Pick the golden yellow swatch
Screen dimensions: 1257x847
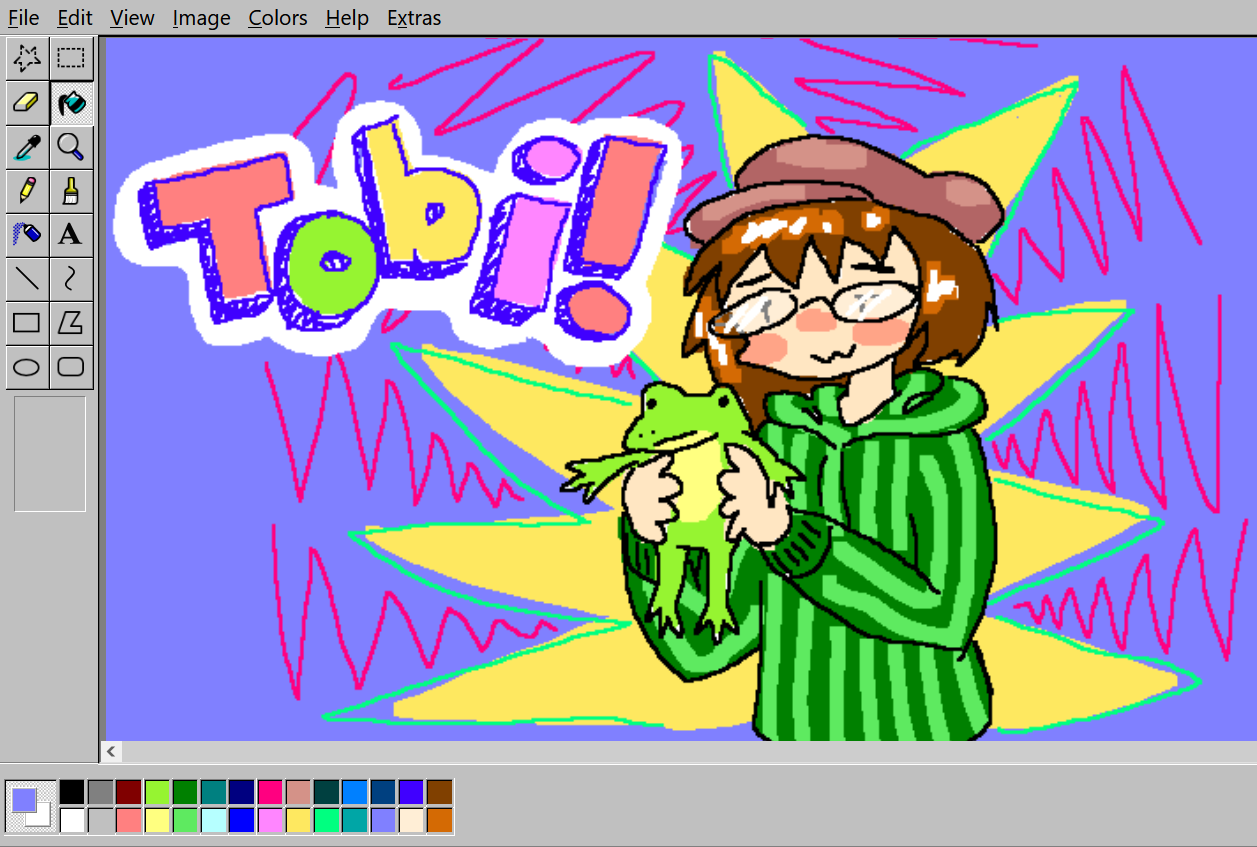(x=298, y=820)
